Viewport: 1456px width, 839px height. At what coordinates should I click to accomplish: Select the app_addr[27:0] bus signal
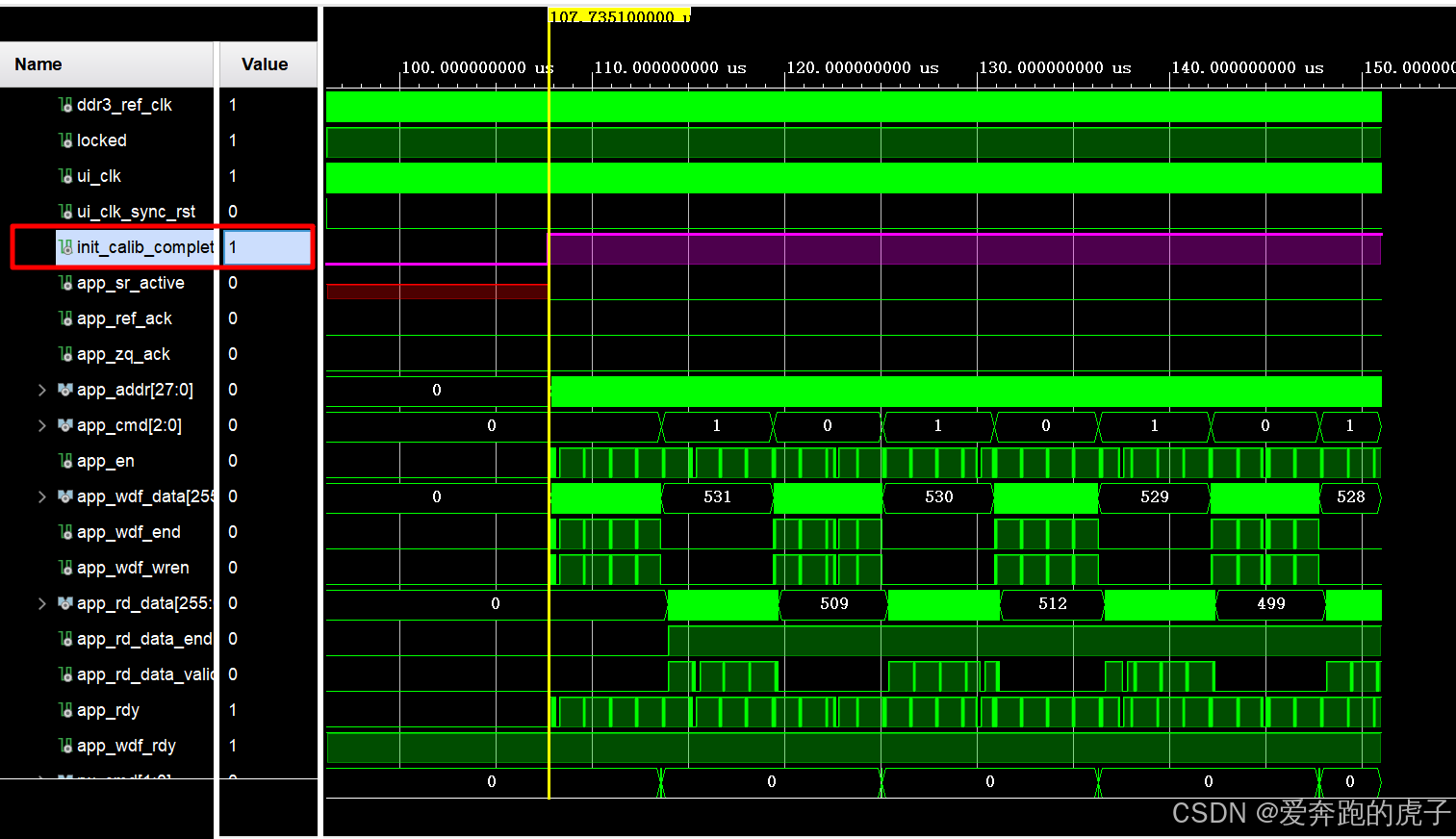click(x=135, y=390)
